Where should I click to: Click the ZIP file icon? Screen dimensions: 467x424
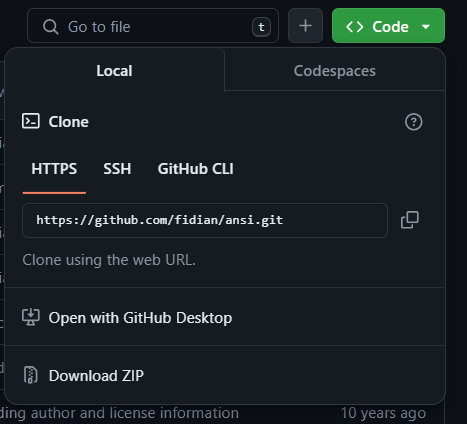pyautogui.click(x=31, y=375)
